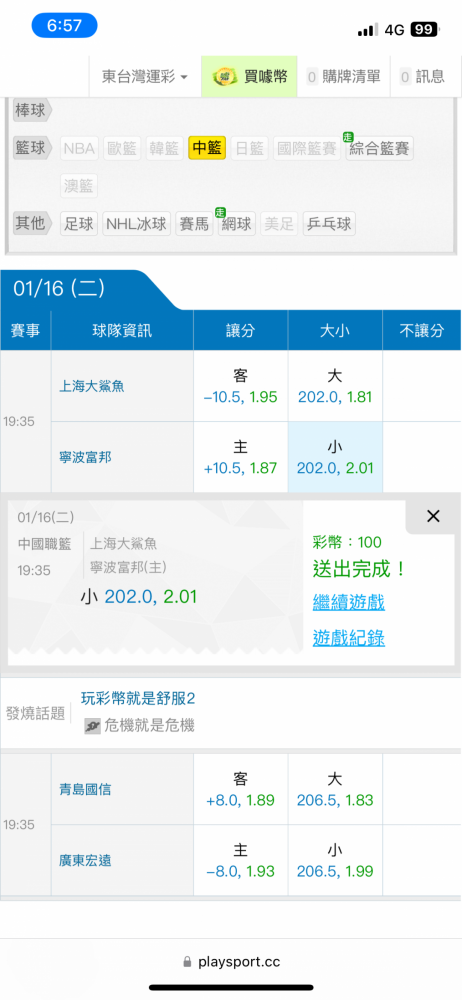
Task: Open the 購牌清單 menu item
Action: (344, 77)
